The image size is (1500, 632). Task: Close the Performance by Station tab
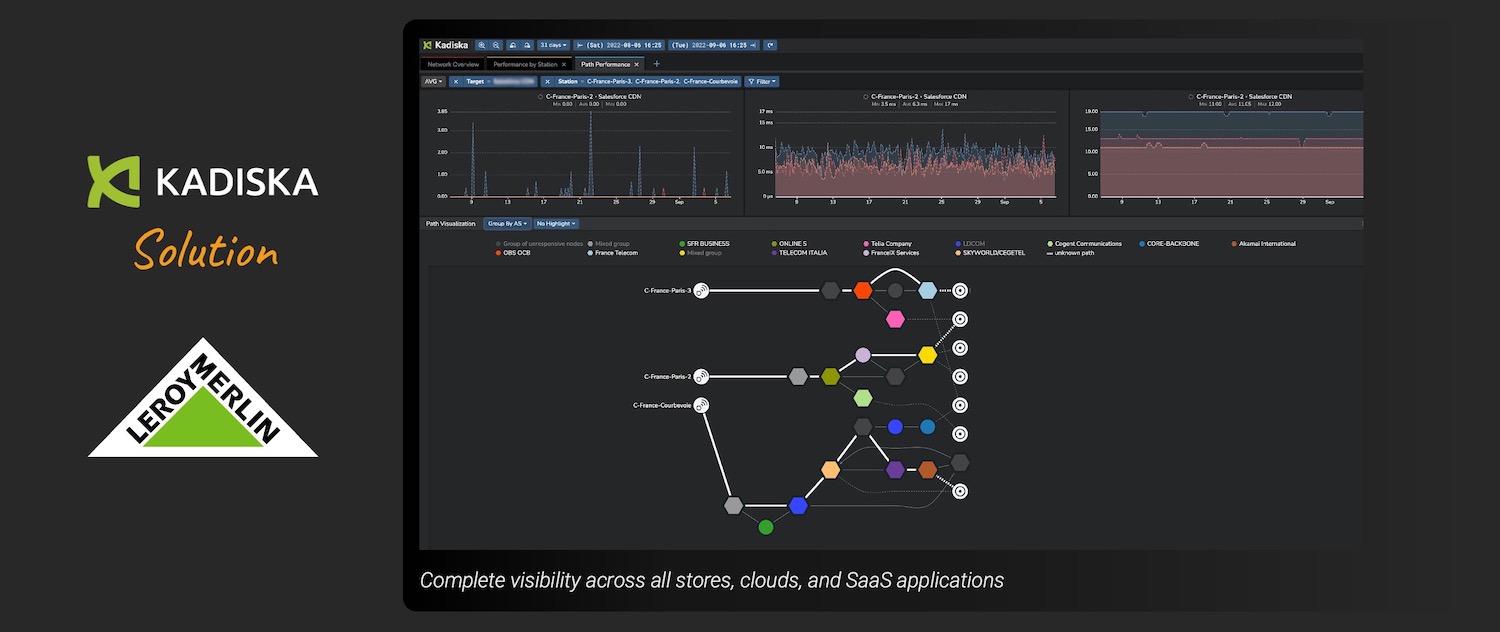click(x=564, y=64)
